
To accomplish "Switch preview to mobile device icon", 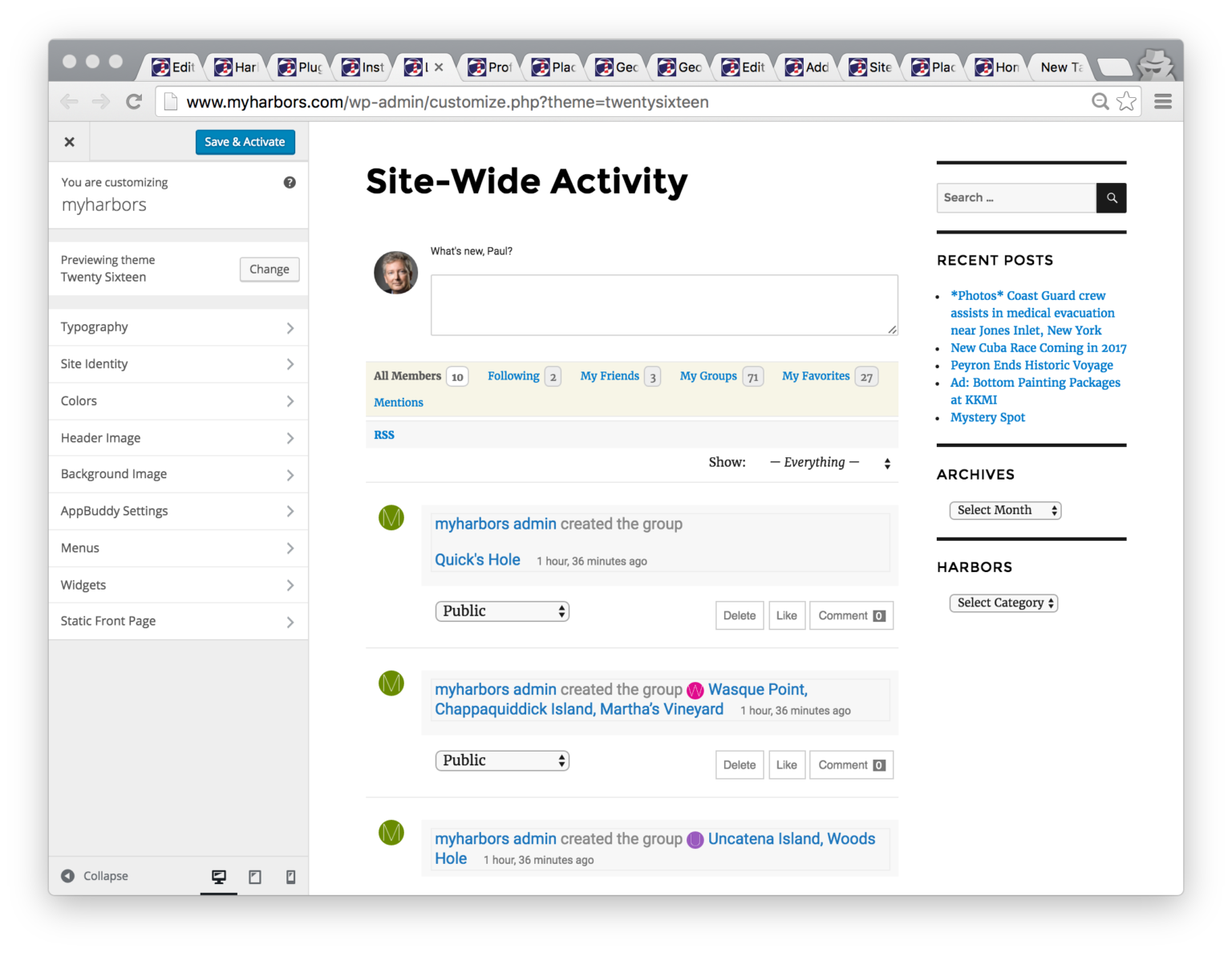I will tap(290, 877).
